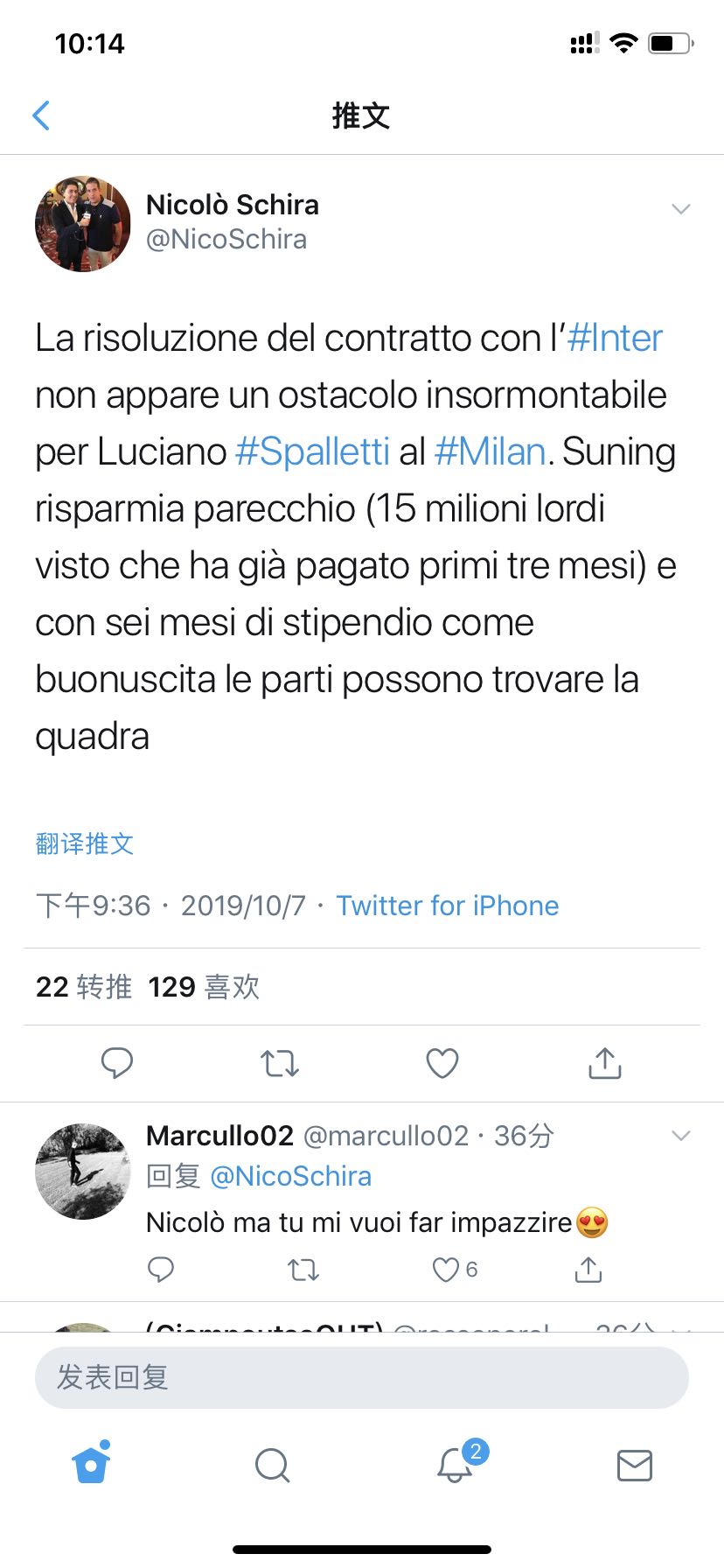
Task: Tap the back arrow icon
Action: point(41,115)
